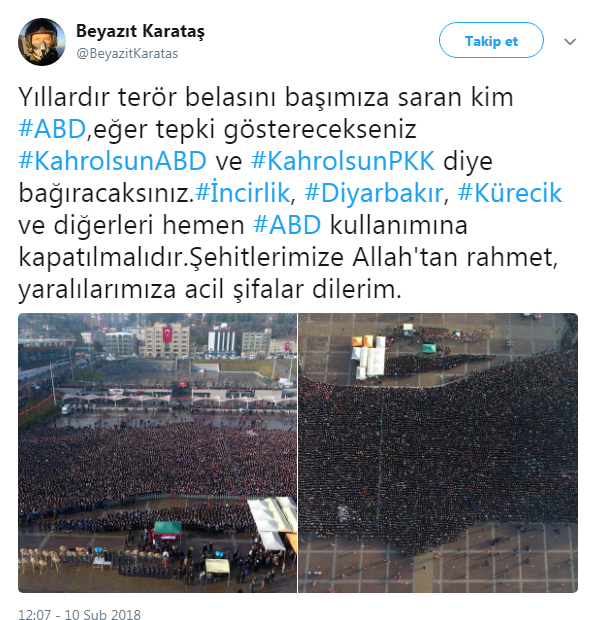Open the first #ABD hashtag
Image resolution: width=599 pixels, height=620 pixels.
[52, 129]
